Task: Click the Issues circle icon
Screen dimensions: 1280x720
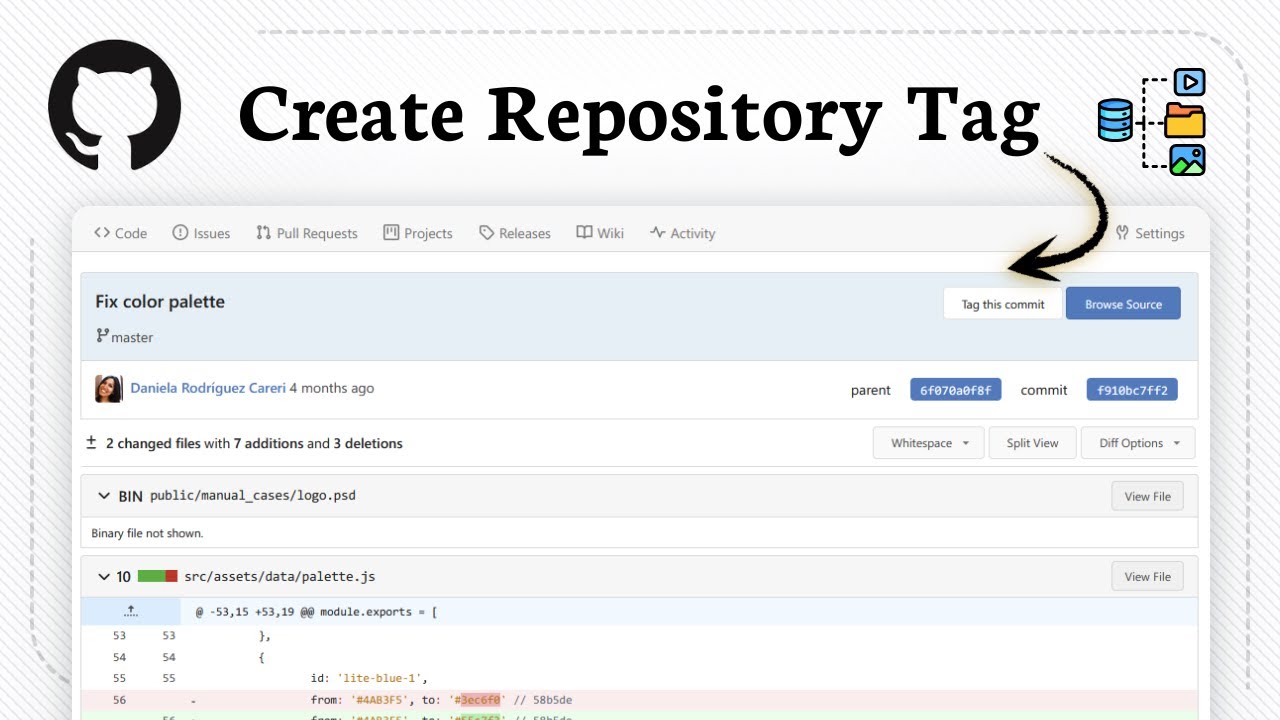Action: tap(180, 233)
